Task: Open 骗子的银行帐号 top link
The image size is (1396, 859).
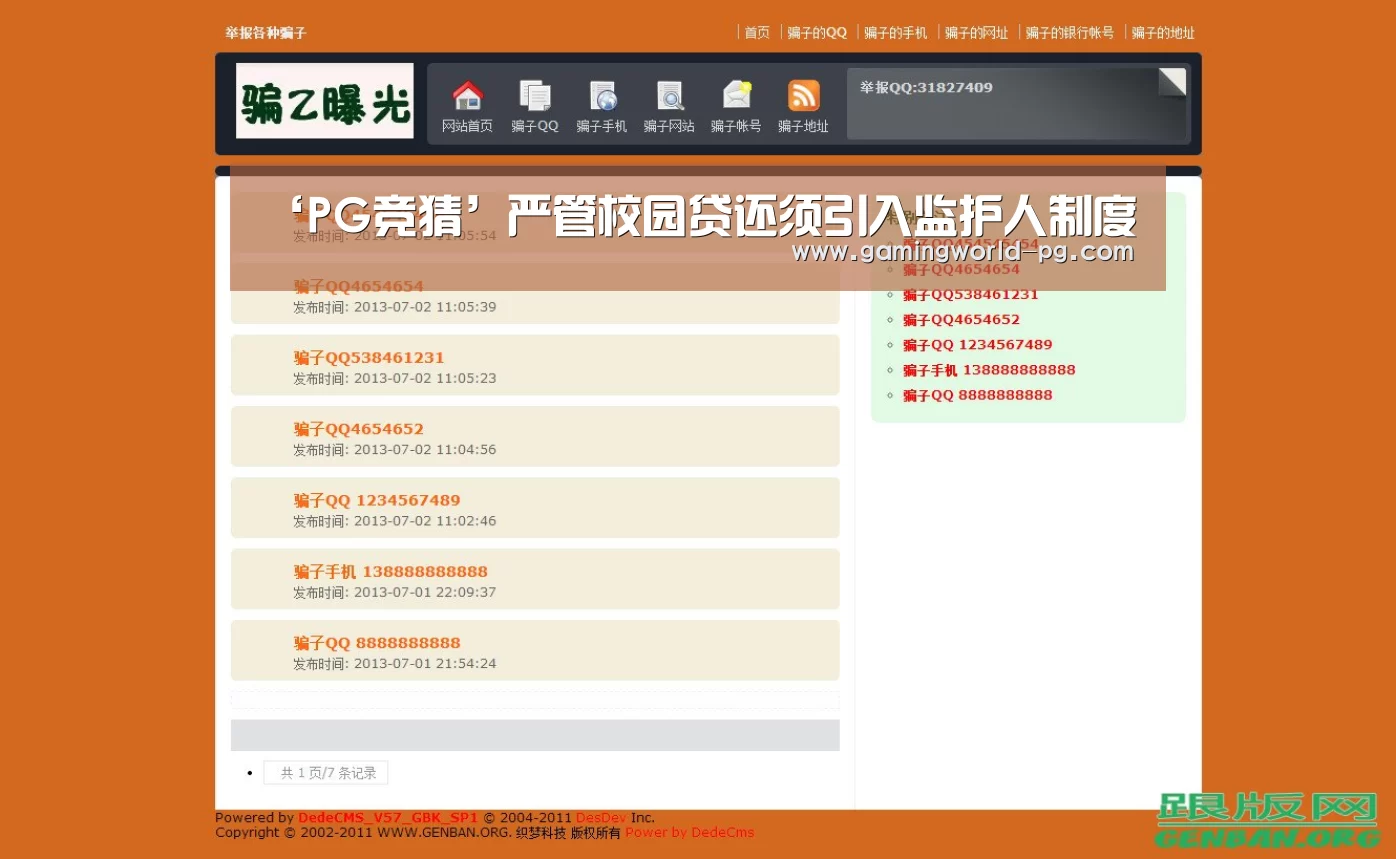Action: (1070, 33)
